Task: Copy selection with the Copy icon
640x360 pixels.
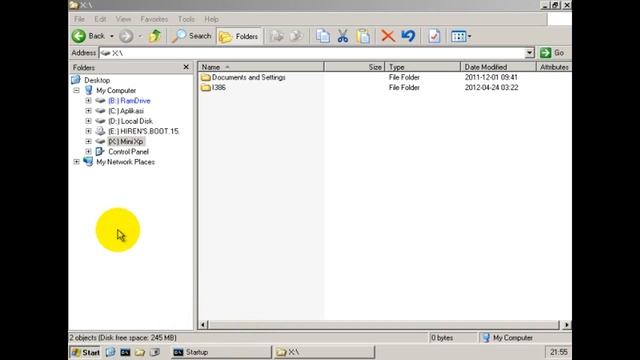Action: pos(322,36)
